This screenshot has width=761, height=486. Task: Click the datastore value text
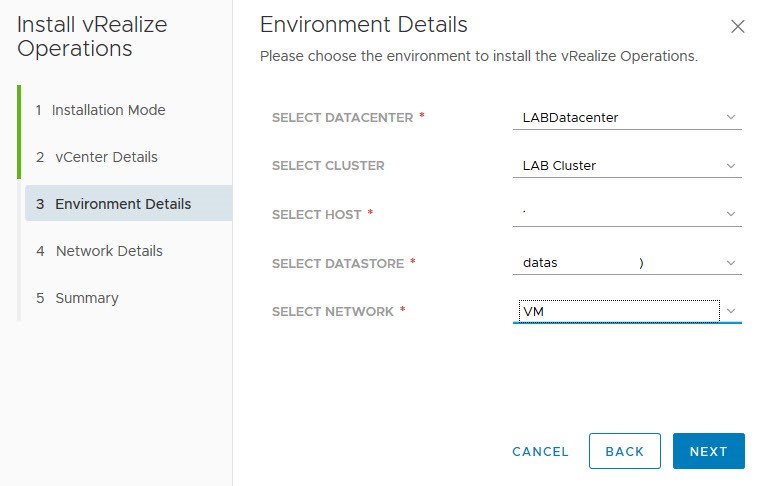541,263
